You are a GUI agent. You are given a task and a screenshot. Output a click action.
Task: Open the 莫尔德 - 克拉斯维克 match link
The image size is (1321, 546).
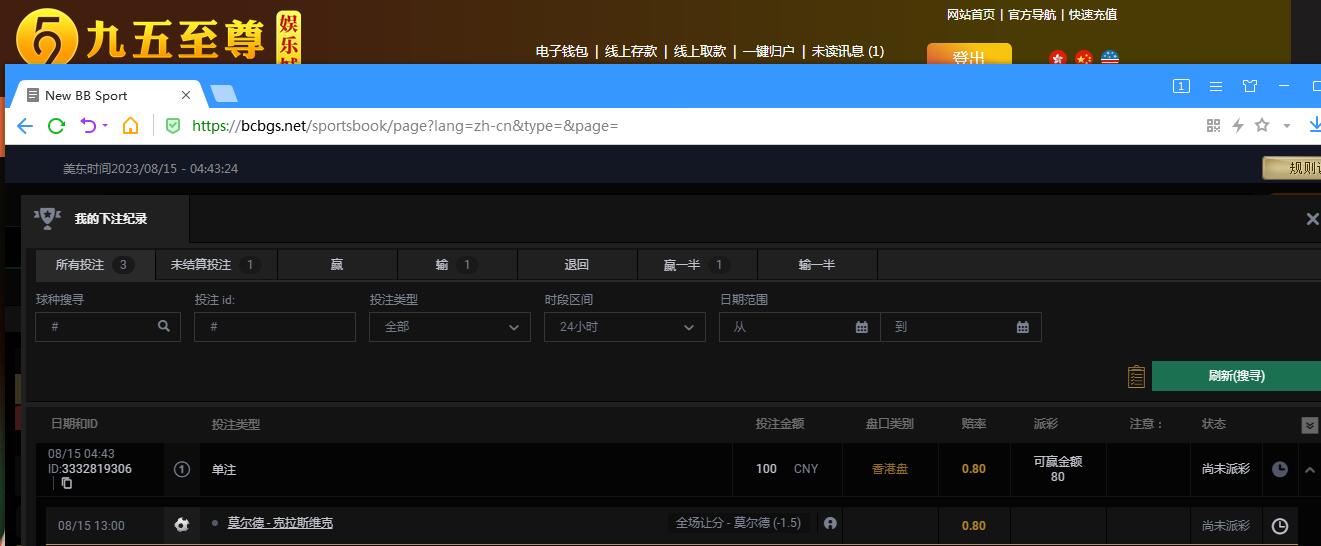tap(280, 523)
